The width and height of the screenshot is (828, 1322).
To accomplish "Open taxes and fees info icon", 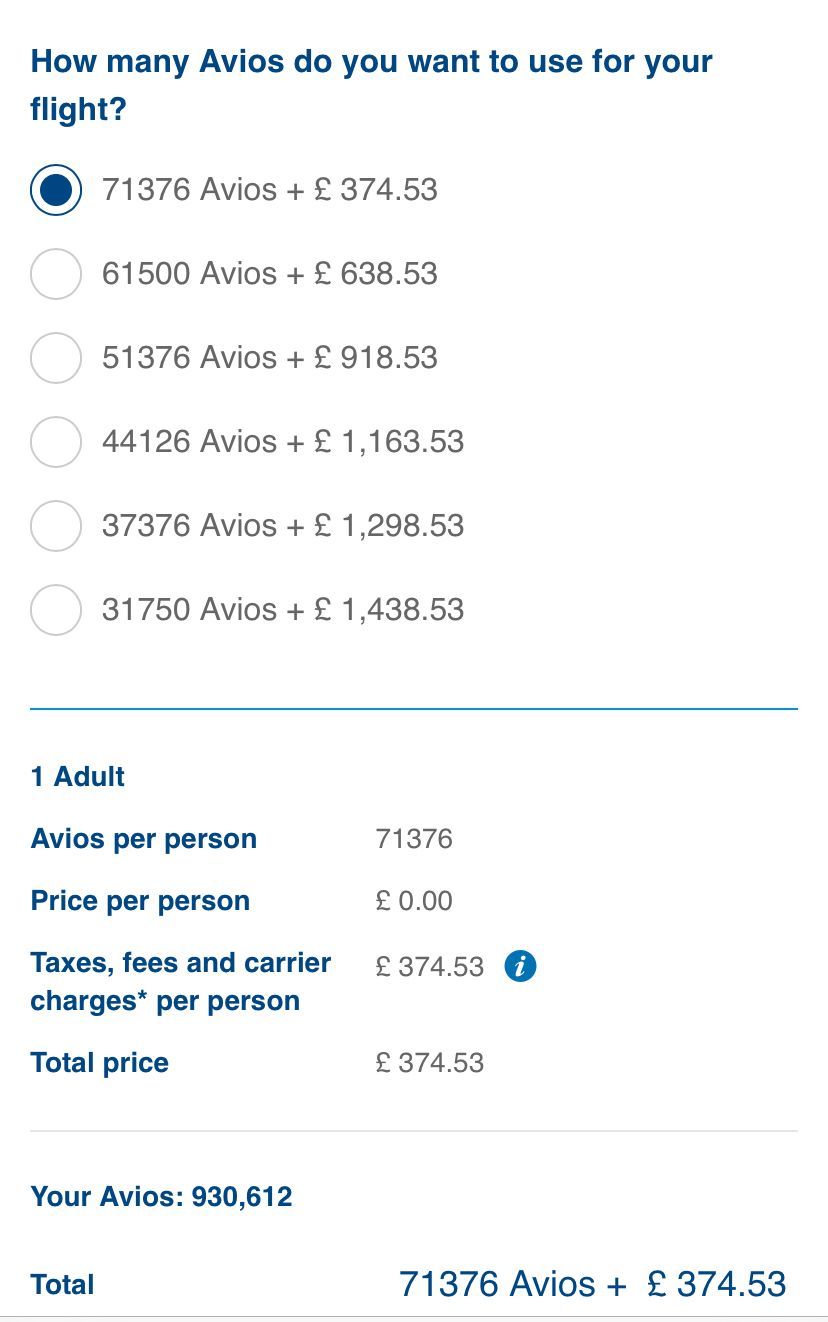I will [x=520, y=966].
